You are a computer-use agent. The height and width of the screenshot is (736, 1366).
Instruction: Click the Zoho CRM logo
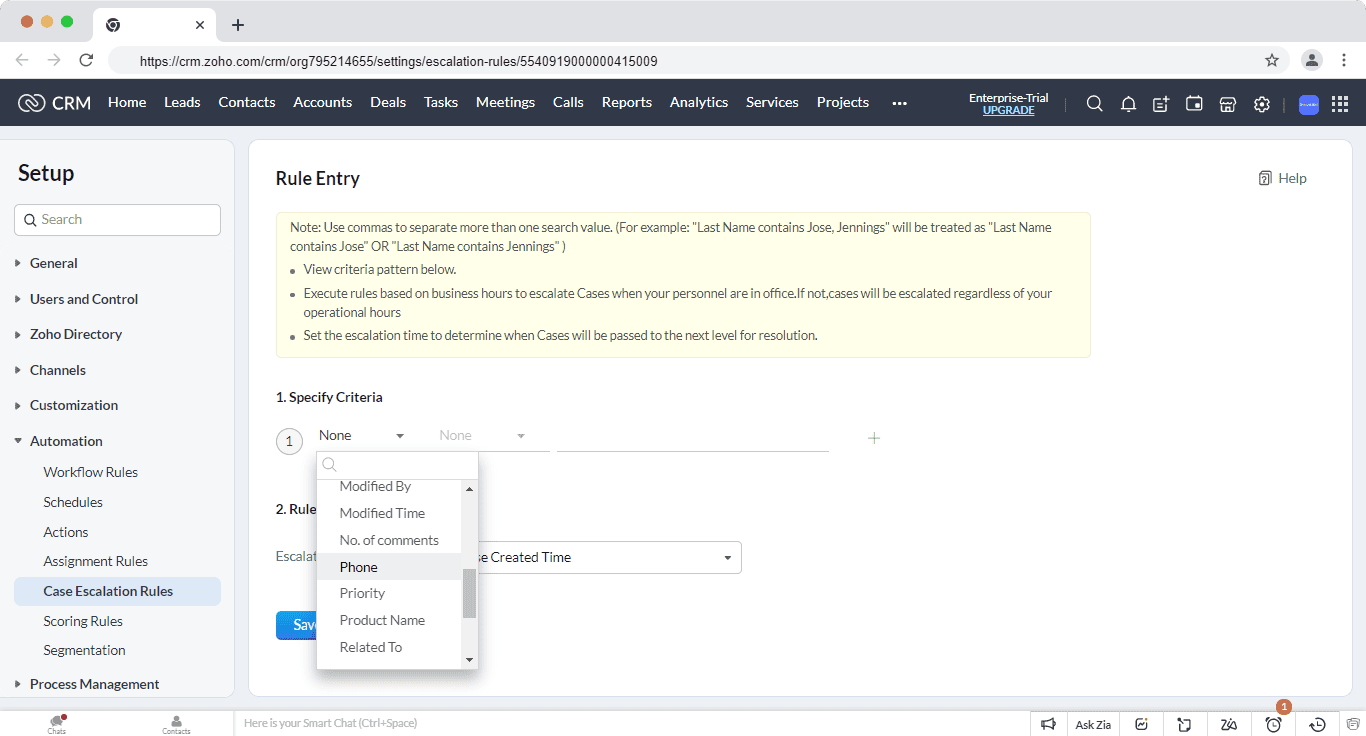point(55,102)
